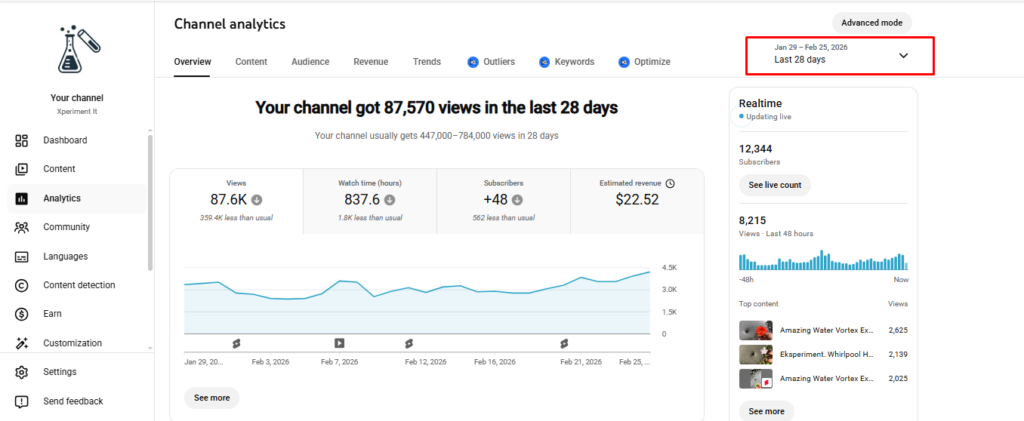The image size is (1024, 421).
Task: Click the Dashboard icon in sidebar
Action: [21, 141]
